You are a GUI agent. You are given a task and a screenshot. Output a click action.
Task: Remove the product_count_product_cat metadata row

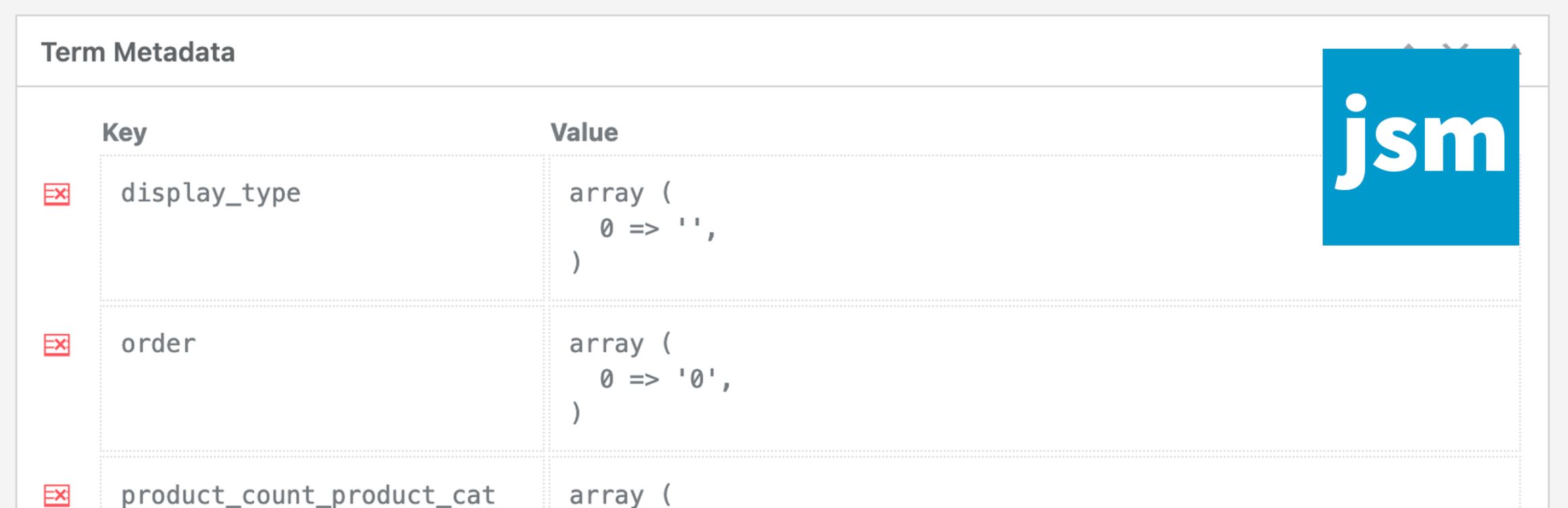coord(57,495)
